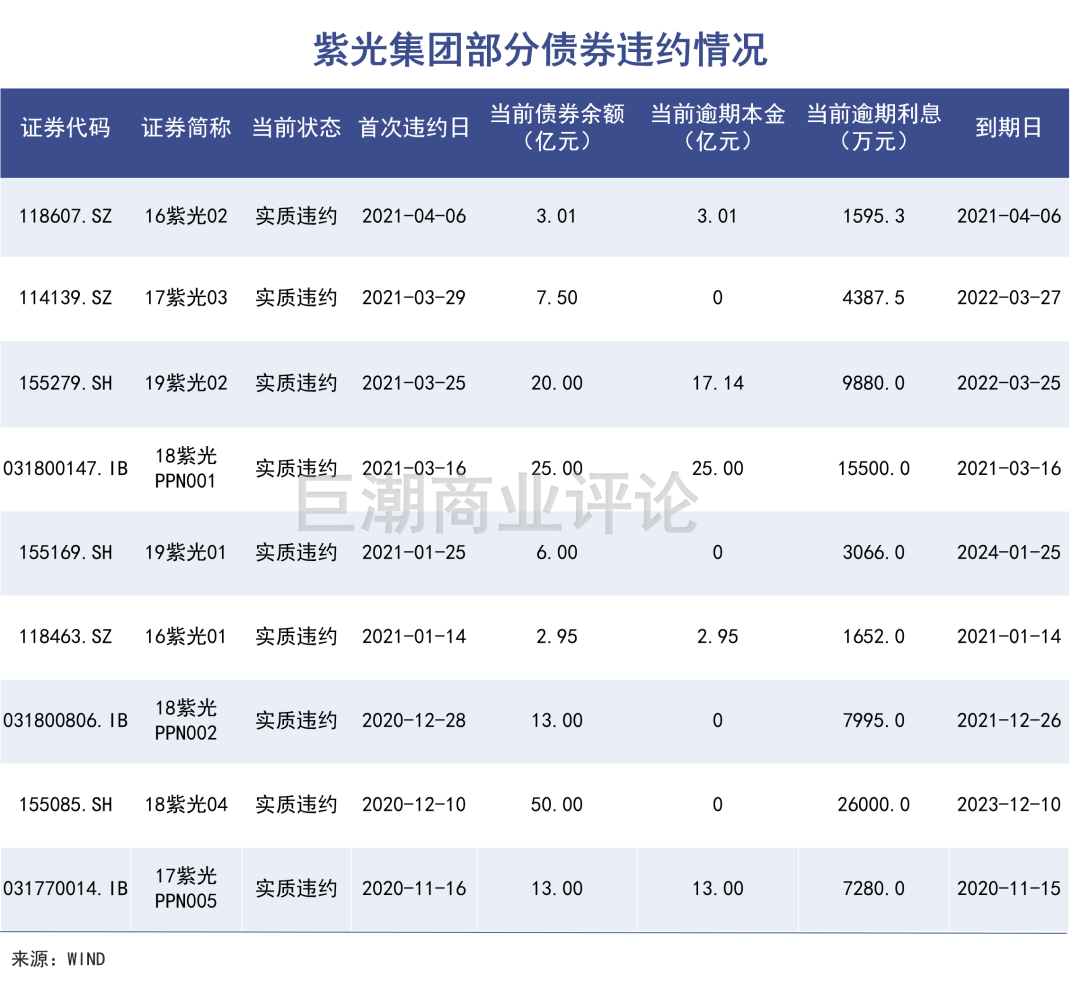Select the security code 155279.SH
This screenshot has height=983, width=1080.
tap(65, 383)
